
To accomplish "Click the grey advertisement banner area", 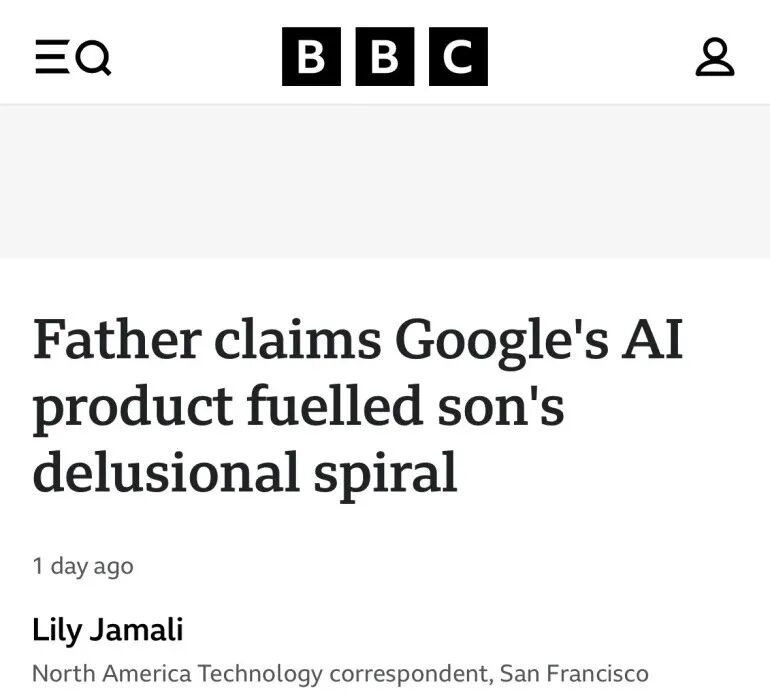I will click(x=385, y=181).
